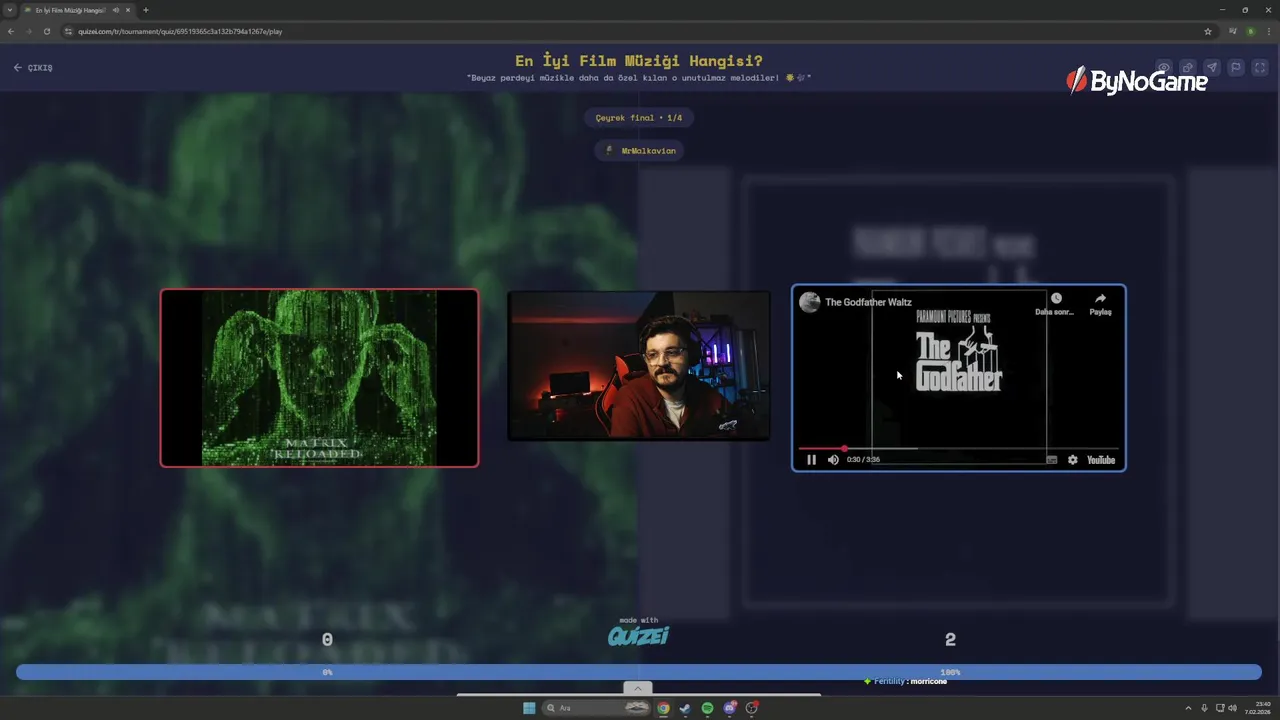Click the blue vote percentage bar
The image size is (1280, 720).
point(639,672)
